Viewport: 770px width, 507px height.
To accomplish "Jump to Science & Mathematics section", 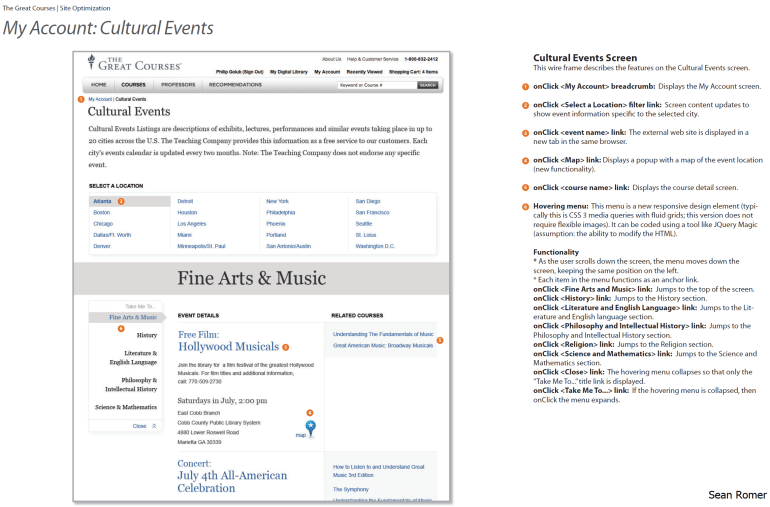I will pos(126,407).
